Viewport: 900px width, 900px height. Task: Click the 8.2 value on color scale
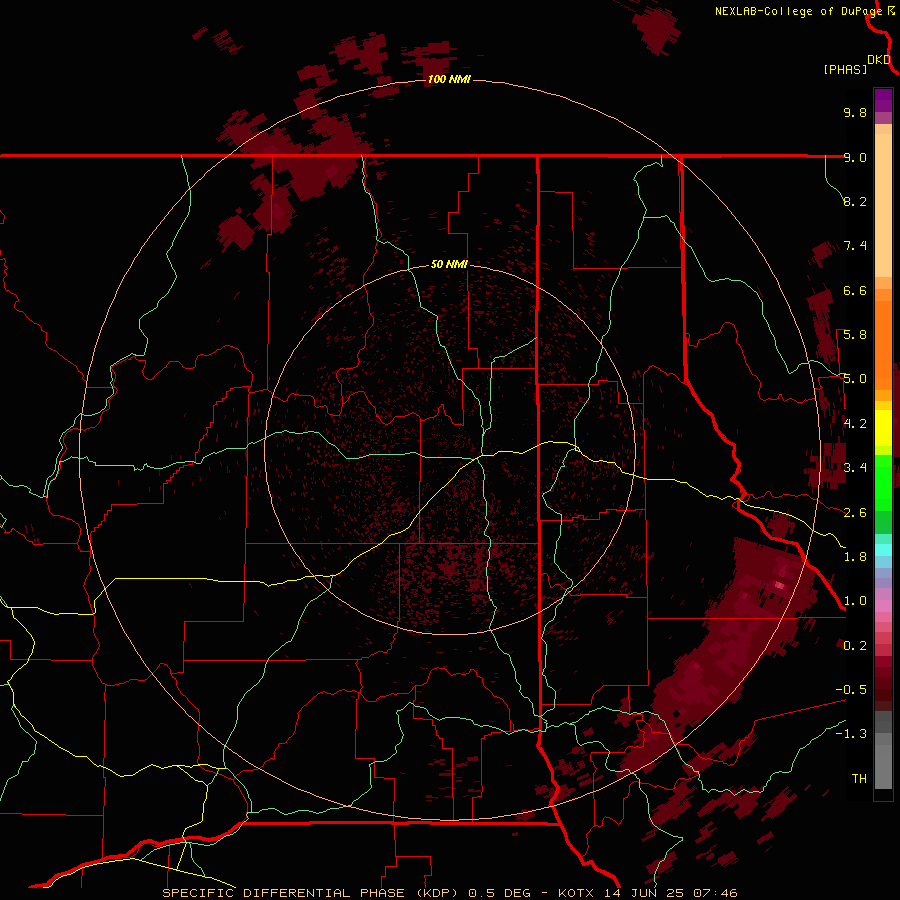(x=855, y=201)
